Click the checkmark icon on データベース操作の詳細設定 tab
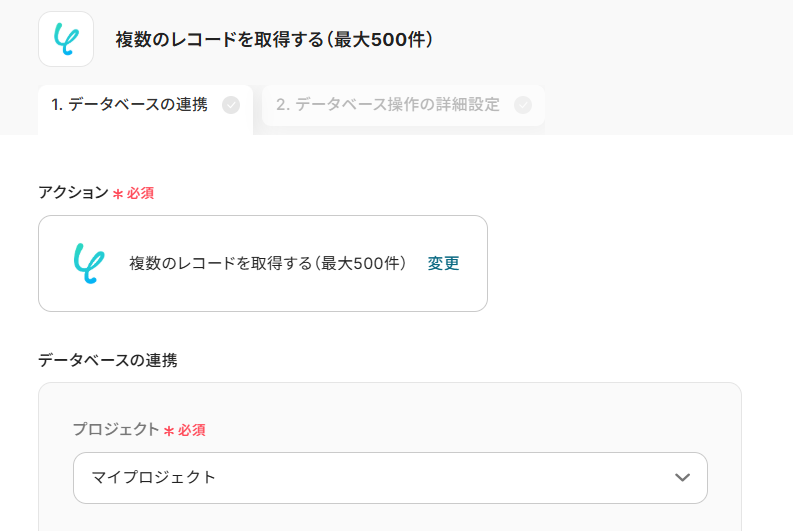The width and height of the screenshot is (793, 531). (523, 105)
